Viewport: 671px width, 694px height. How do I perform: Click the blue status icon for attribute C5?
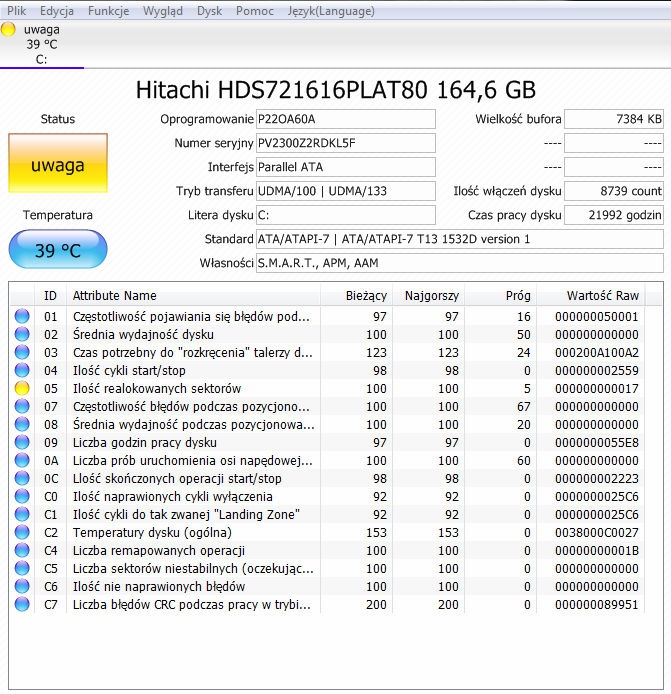coord(22,568)
